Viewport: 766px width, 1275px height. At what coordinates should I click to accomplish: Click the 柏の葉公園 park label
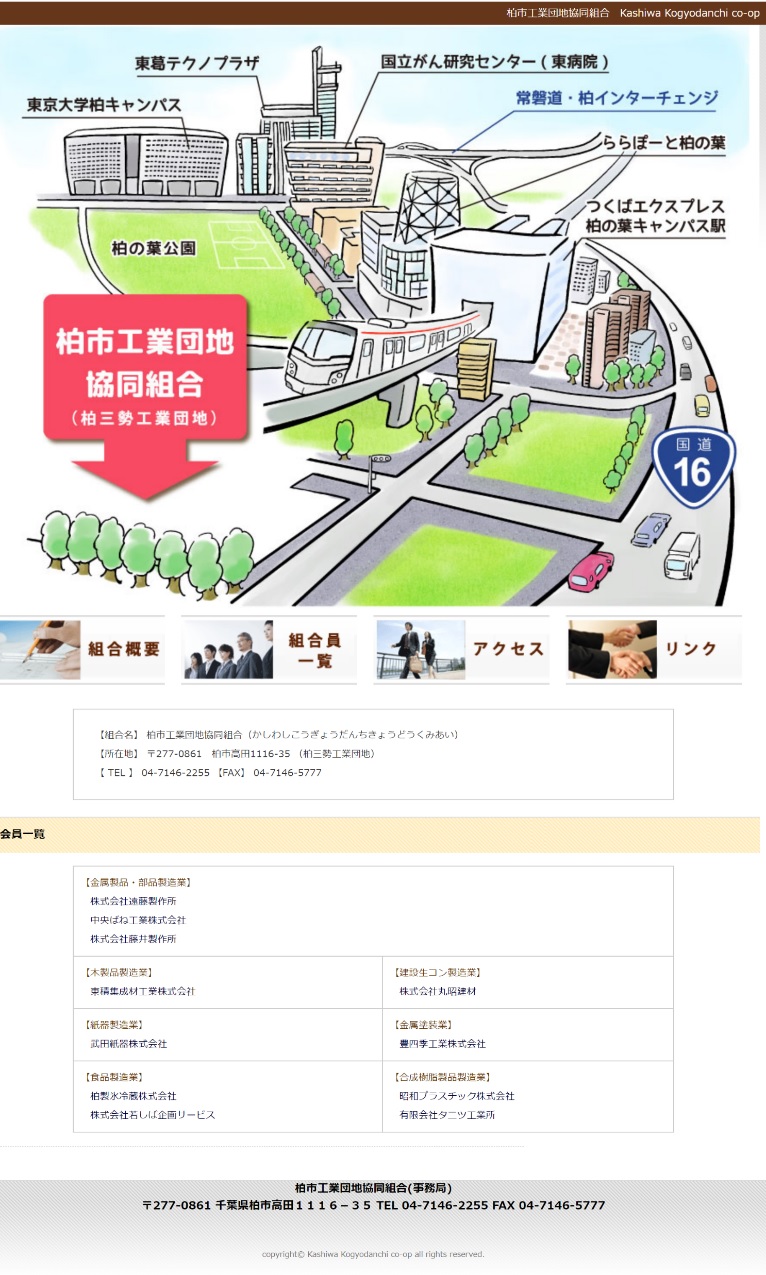[x=153, y=247]
